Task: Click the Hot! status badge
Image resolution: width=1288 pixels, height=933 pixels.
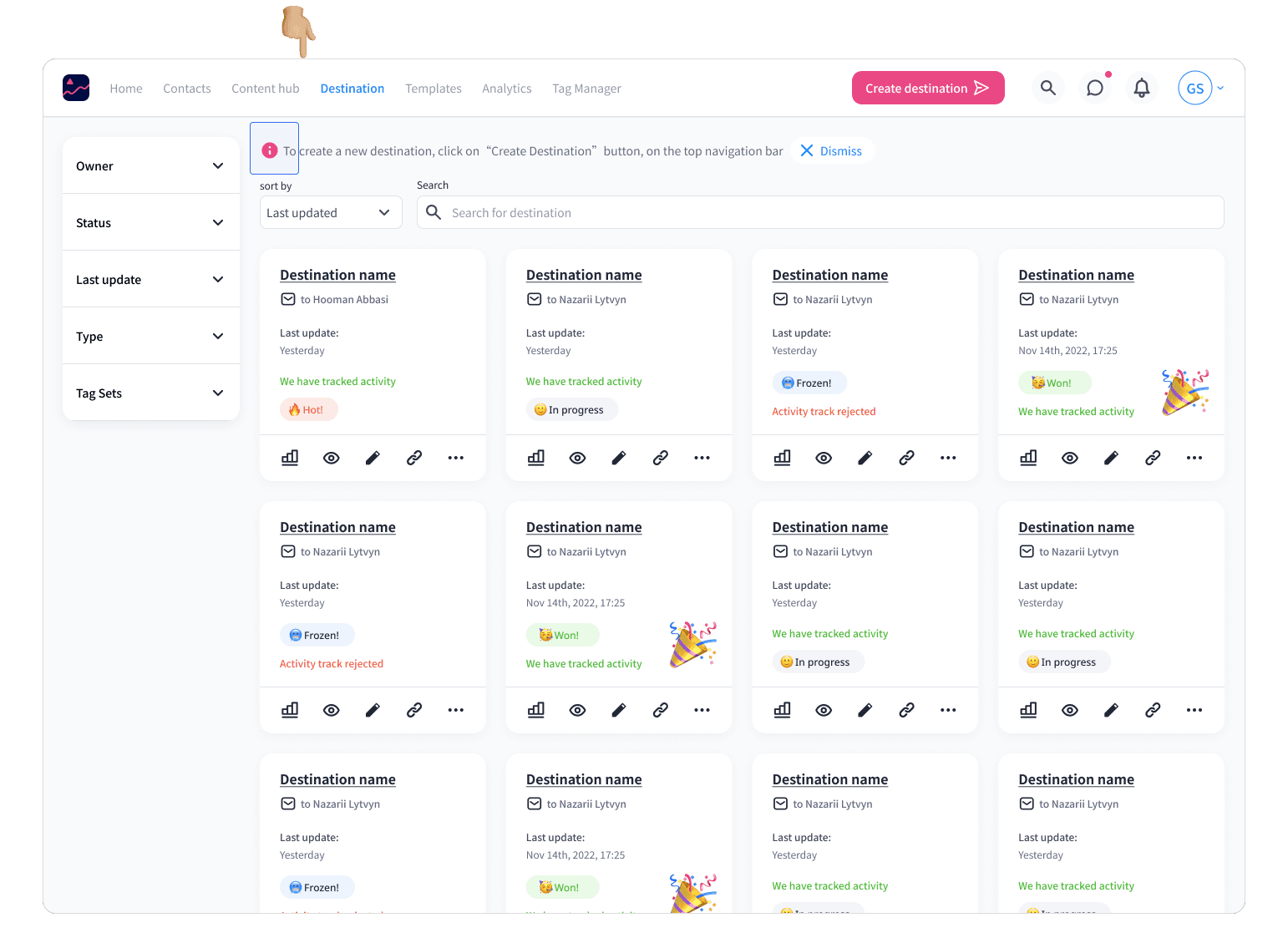Action: (x=309, y=409)
